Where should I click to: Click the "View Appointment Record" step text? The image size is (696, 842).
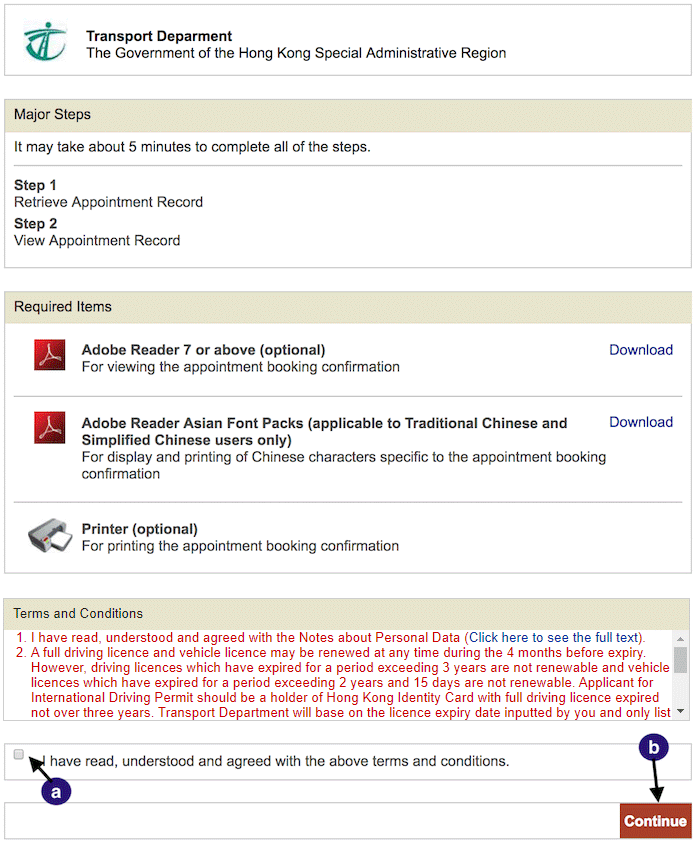click(97, 240)
